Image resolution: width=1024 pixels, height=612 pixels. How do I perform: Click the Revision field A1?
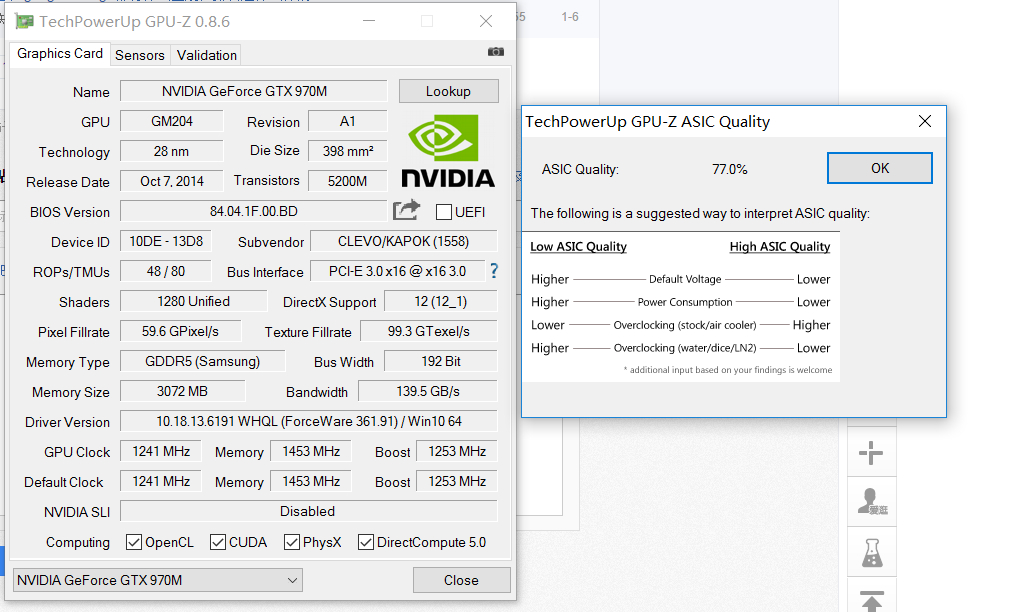click(x=347, y=121)
